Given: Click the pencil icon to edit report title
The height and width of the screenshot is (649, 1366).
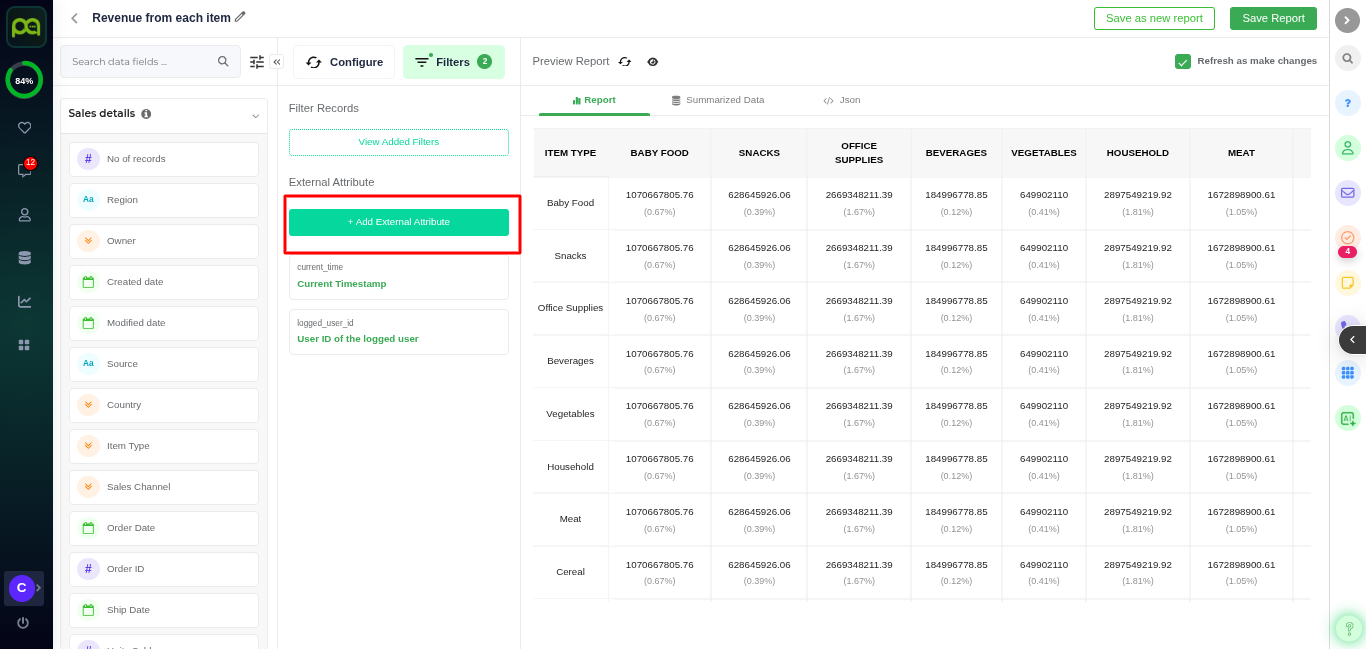Looking at the screenshot, I should (x=240, y=17).
